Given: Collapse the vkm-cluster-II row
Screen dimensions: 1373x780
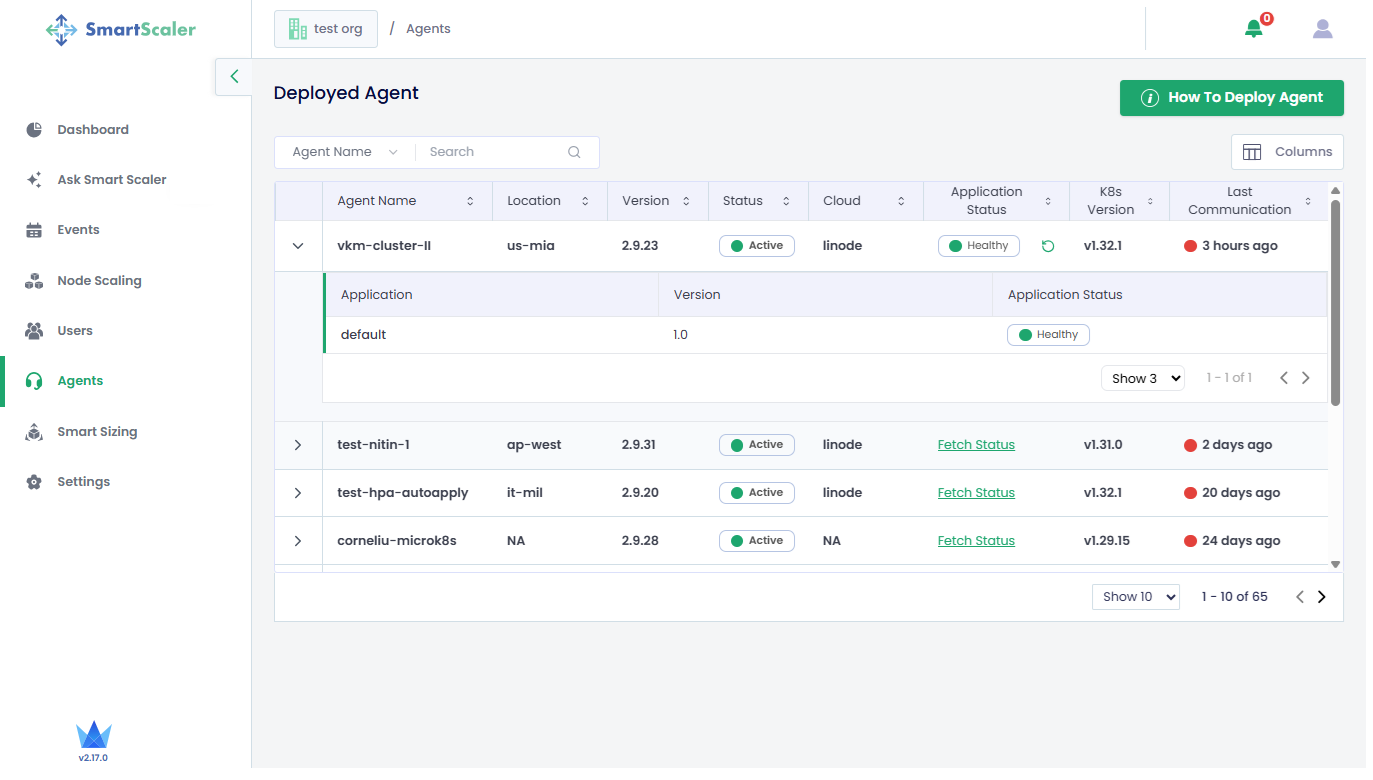Looking at the screenshot, I should (x=298, y=246).
